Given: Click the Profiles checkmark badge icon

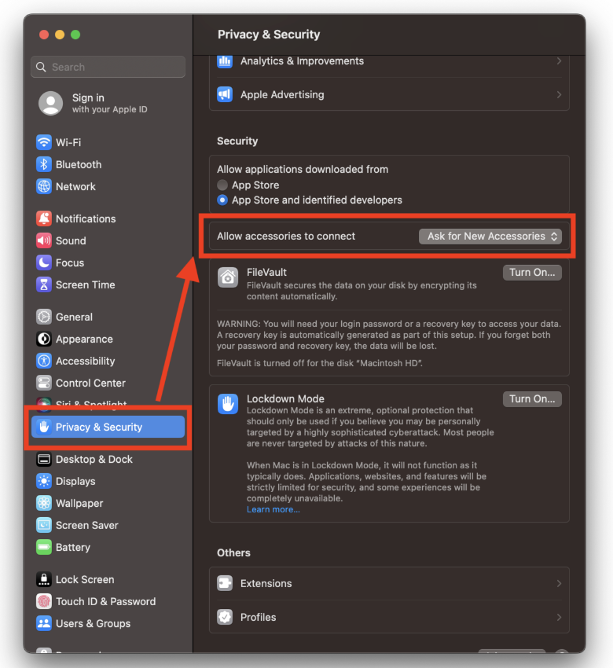Looking at the screenshot, I should click(x=225, y=617).
